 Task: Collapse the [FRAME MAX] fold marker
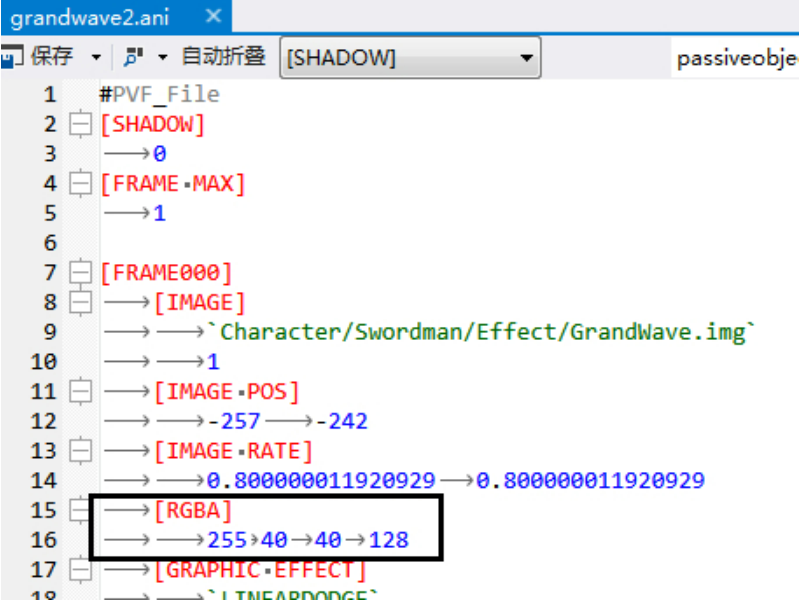(79, 184)
